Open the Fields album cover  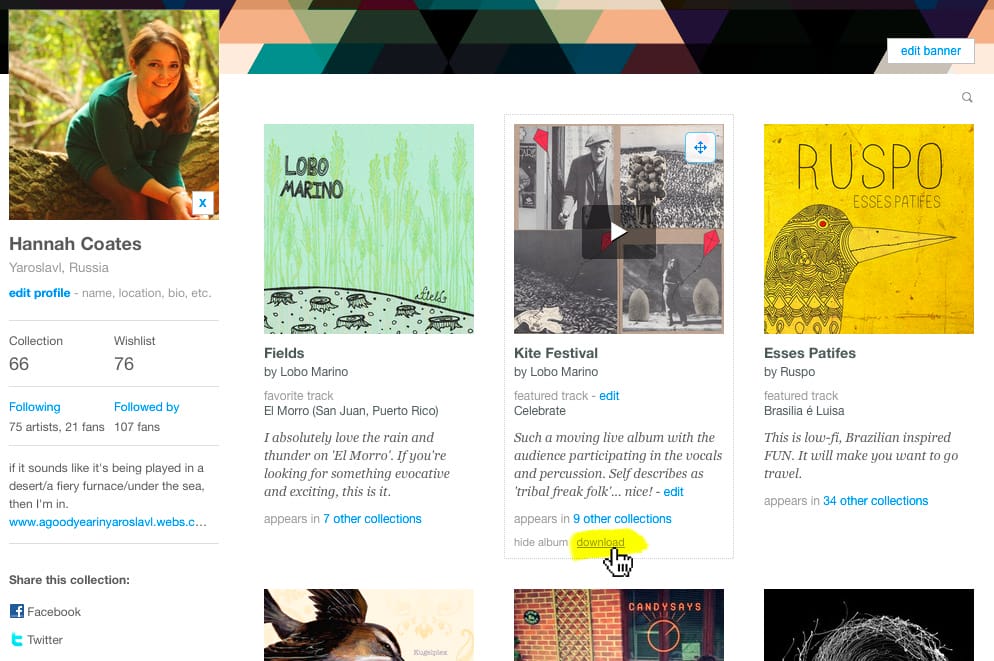pyautogui.click(x=368, y=229)
